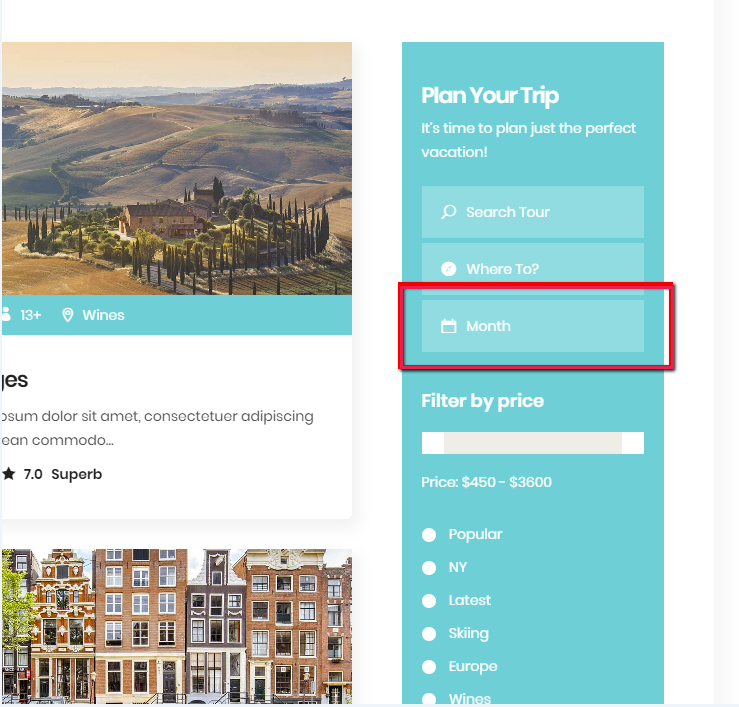The height and width of the screenshot is (707, 739).
Task: Click the magnifier icon in Search Tour
Action: point(449,212)
